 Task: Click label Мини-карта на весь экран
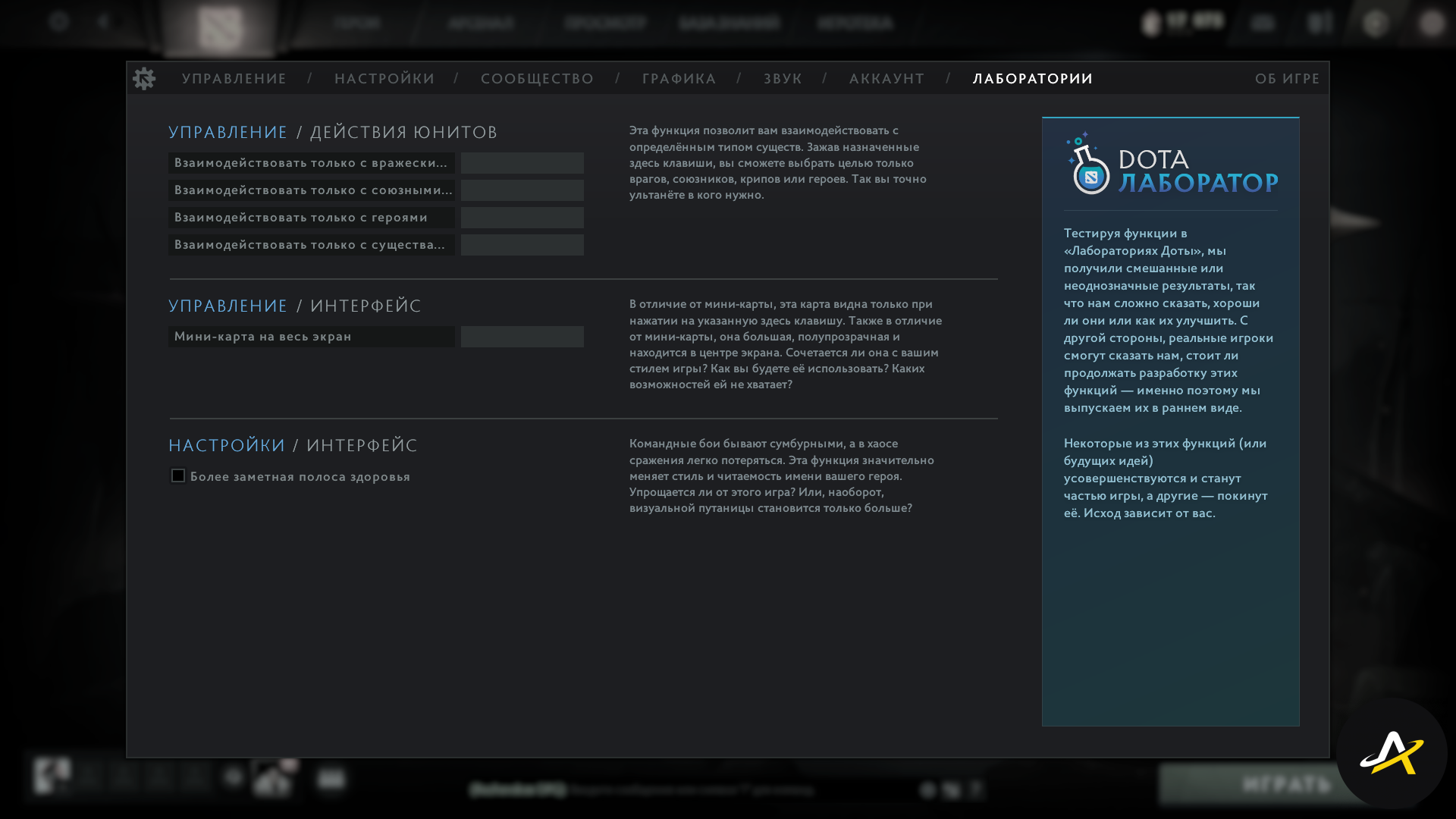pos(312,337)
